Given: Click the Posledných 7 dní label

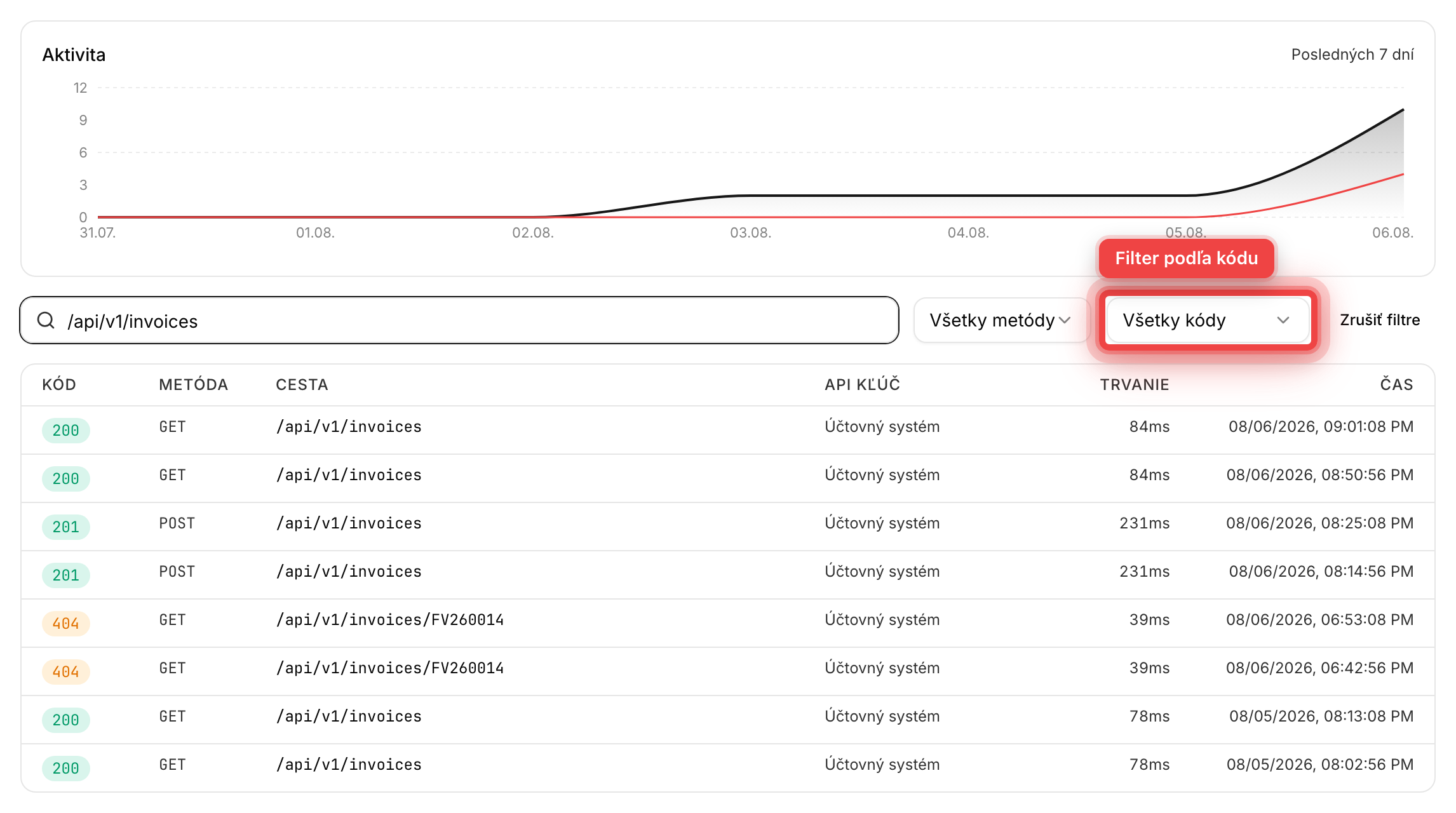Looking at the screenshot, I should [x=1352, y=55].
